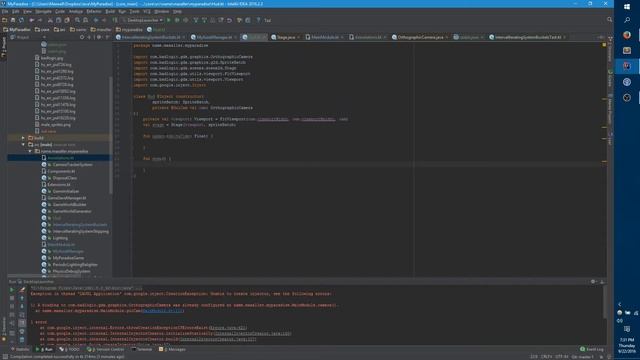The width and height of the screenshot is (640, 360).
Task: Click the Down stack trace arrow icon
Action: point(22,306)
